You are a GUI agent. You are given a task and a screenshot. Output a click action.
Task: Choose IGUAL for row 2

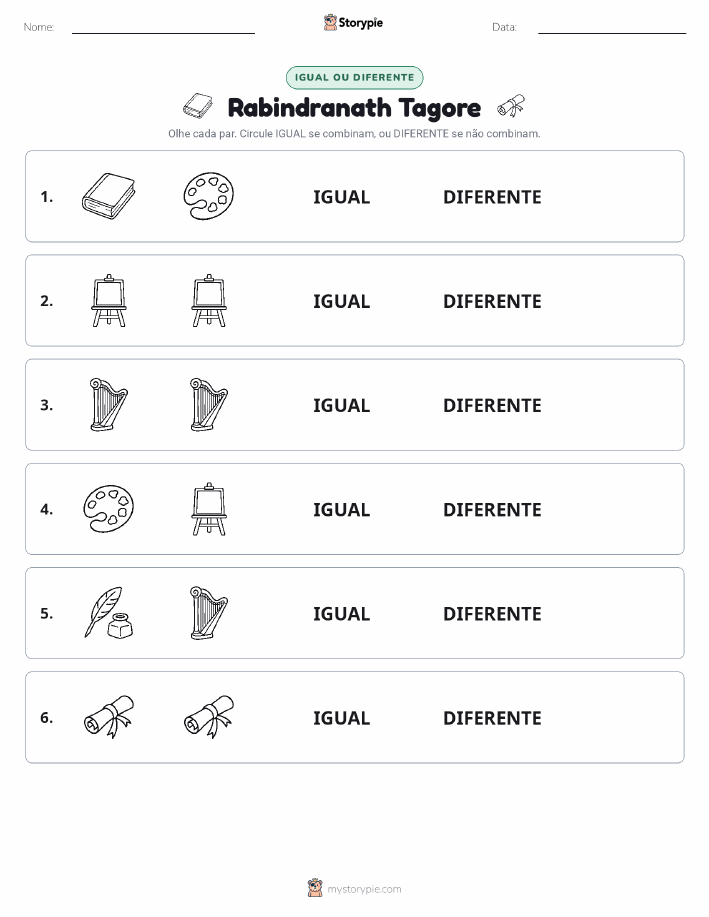[x=342, y=301]
